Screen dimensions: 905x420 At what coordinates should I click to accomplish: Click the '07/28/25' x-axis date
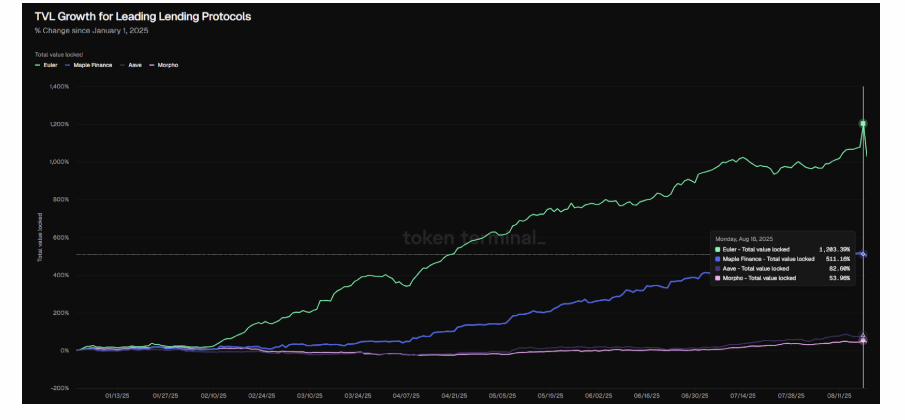[790, 396]
